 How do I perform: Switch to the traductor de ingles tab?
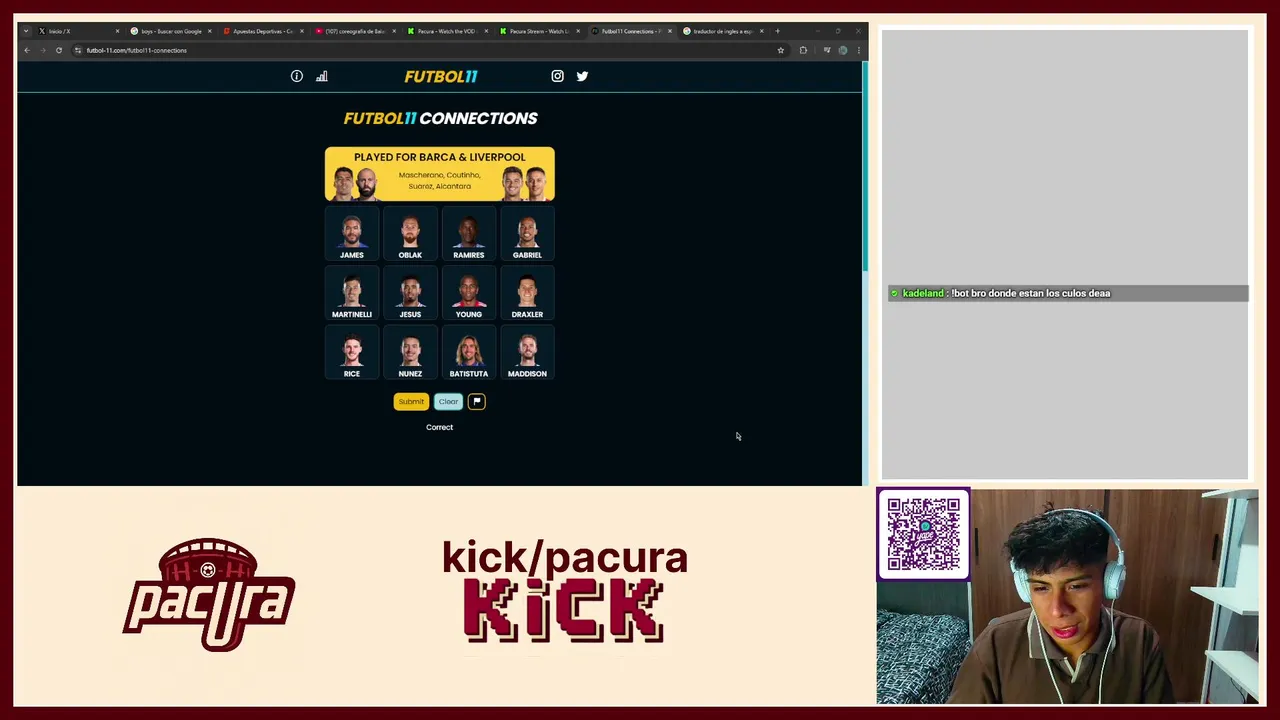722,31
